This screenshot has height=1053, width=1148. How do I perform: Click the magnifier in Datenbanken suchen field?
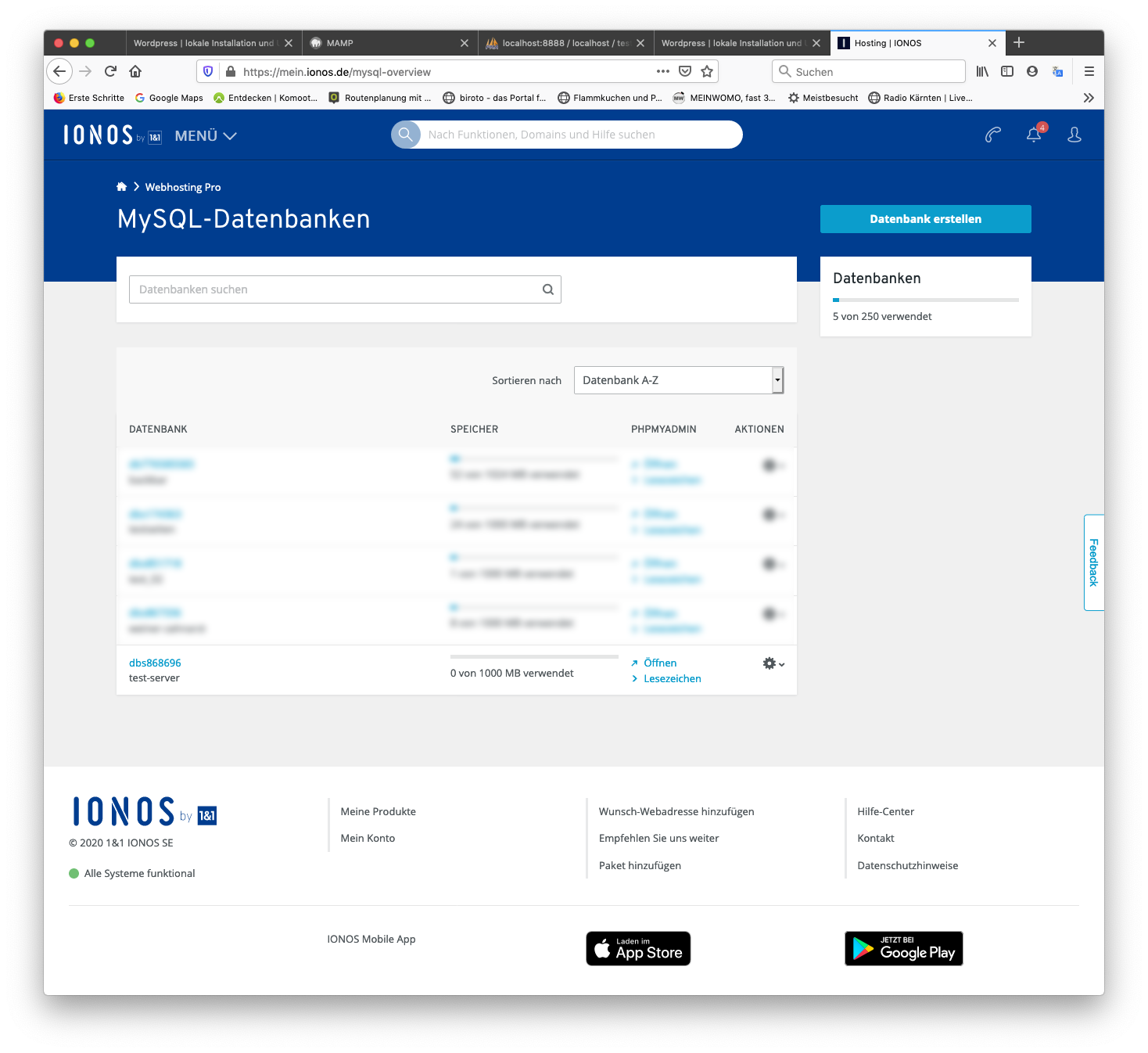click(x=548, y=289)
